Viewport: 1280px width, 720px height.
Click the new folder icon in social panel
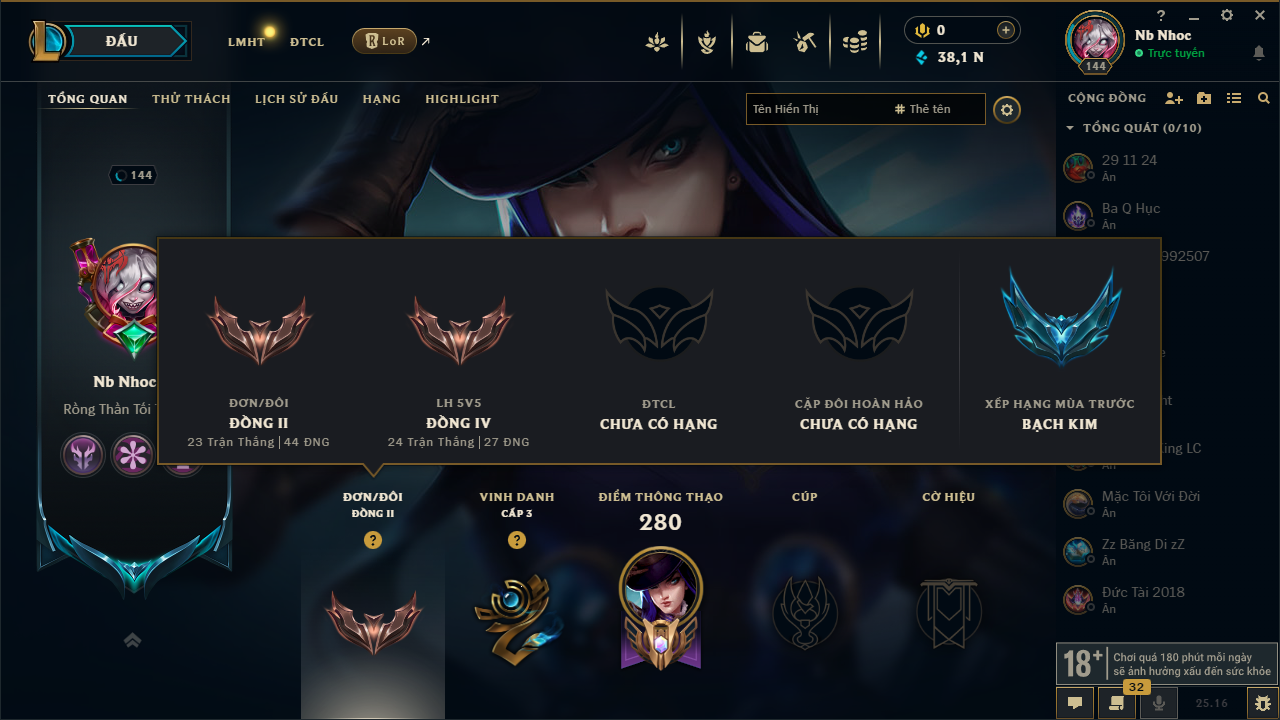(x=1204, y=98)
